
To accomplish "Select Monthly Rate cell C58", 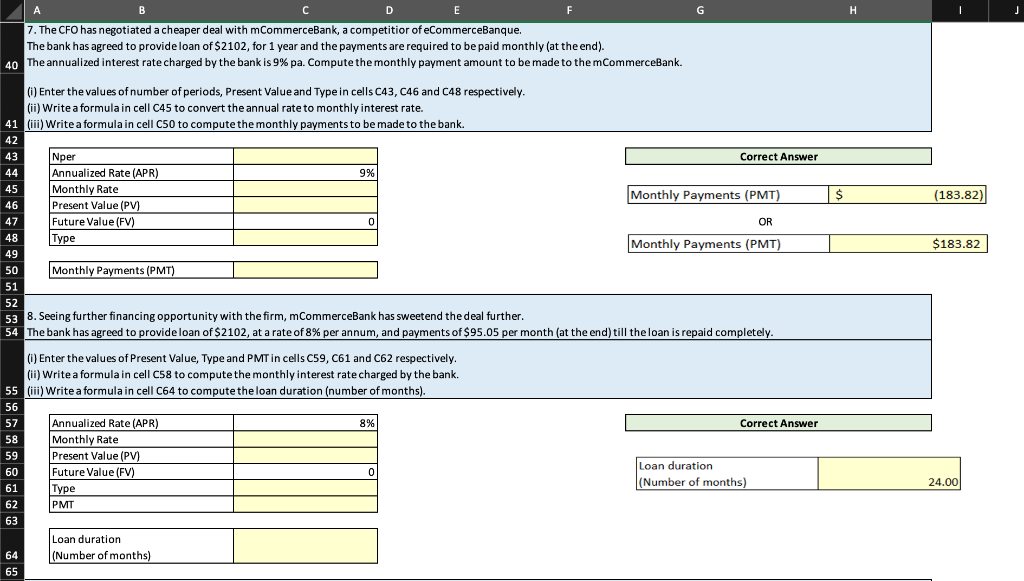I will pos(305,439).
